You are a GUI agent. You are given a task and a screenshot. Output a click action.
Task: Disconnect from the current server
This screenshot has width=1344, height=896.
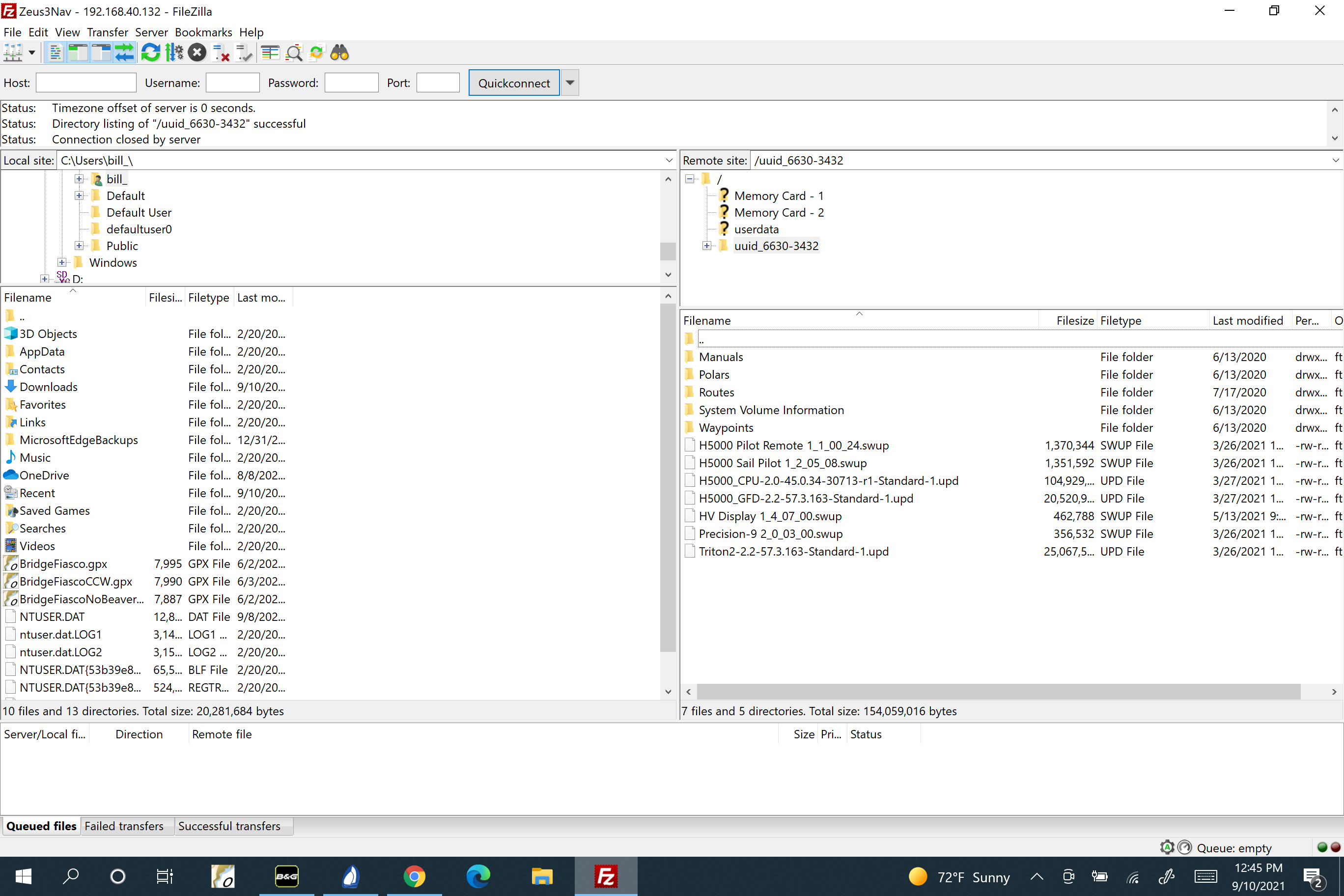click(x=221, y=53)
